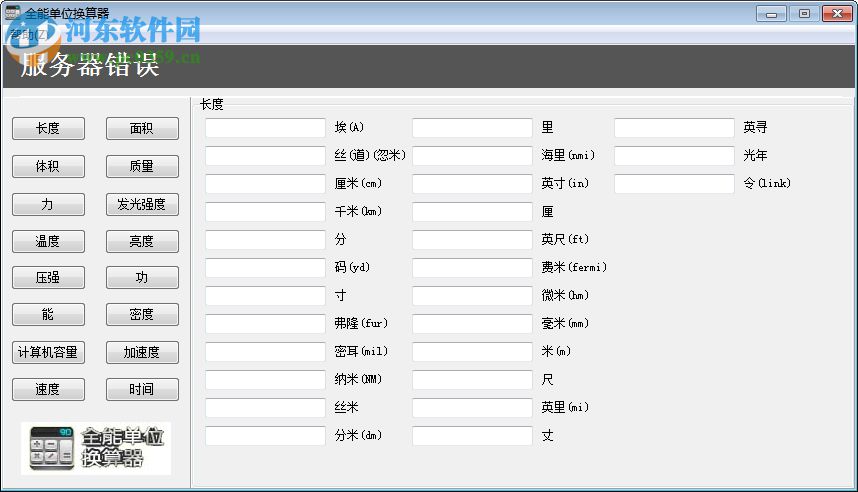Activate the 分米(dm) input field
The height and width of the screenshot is (492, 858).
pyautogui.click(x=265, y=436)
